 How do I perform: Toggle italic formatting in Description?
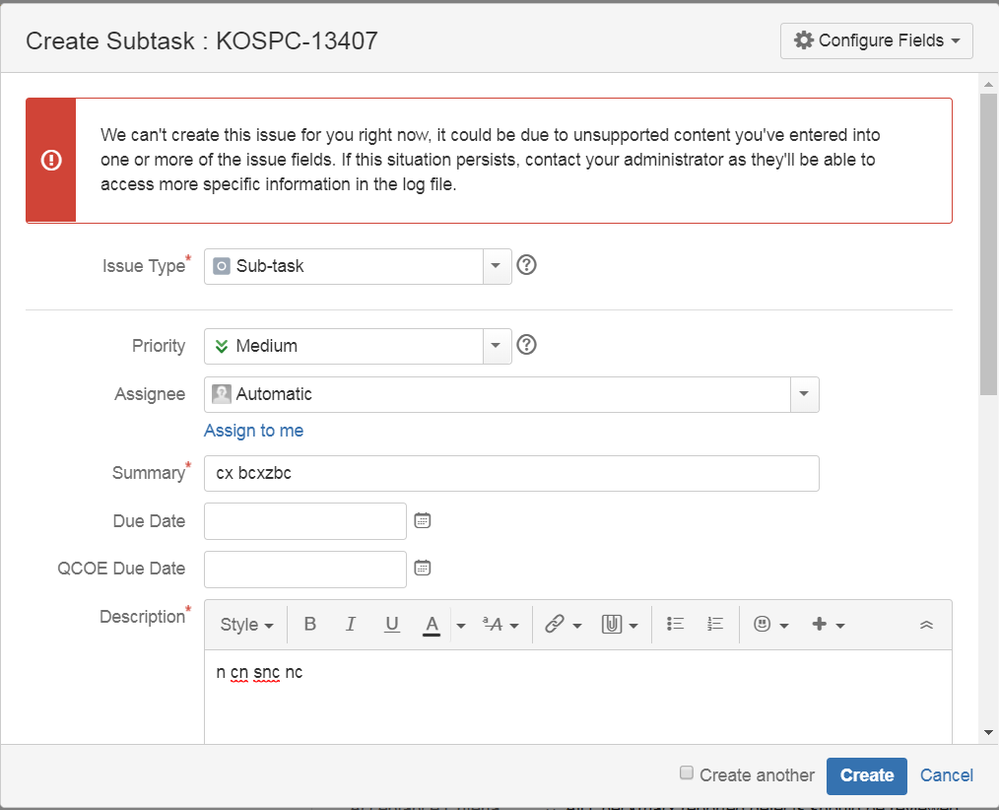click(x=350, y=625)
